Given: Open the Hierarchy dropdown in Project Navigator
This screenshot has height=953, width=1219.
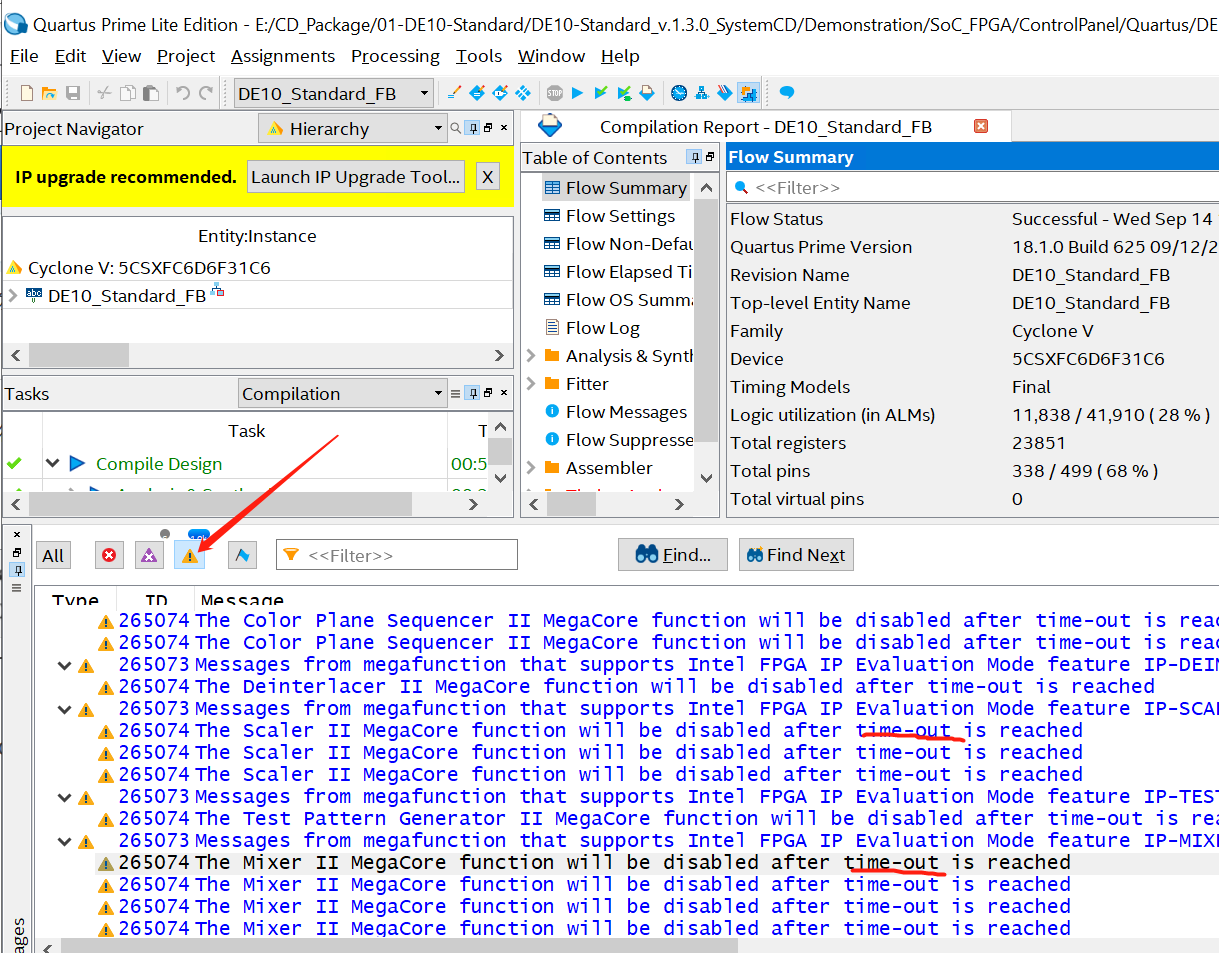Looking at the screenshot, I should coord(352,128).
